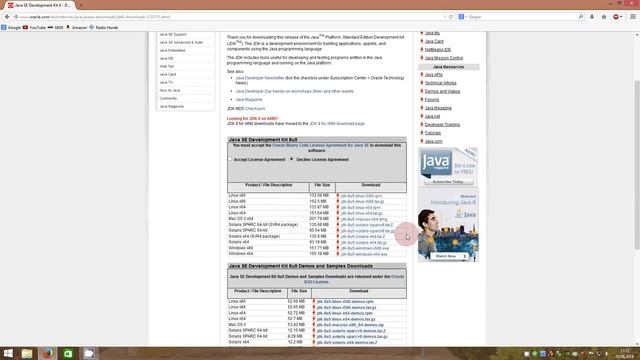
Task: Open the GMX bookmark
Action: pos(56,27)
